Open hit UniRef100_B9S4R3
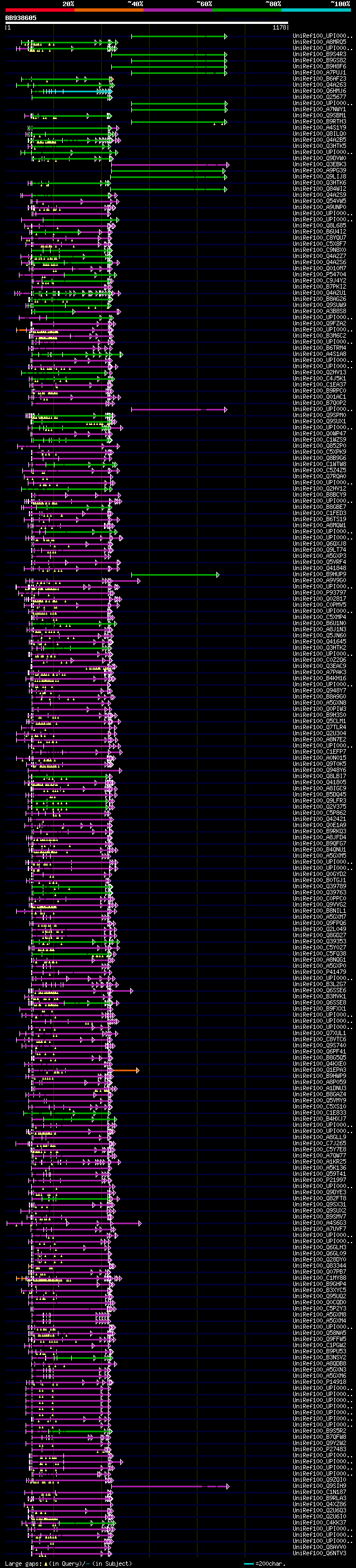The height and width of the screenshot is (1568, 356). [319, 54]
